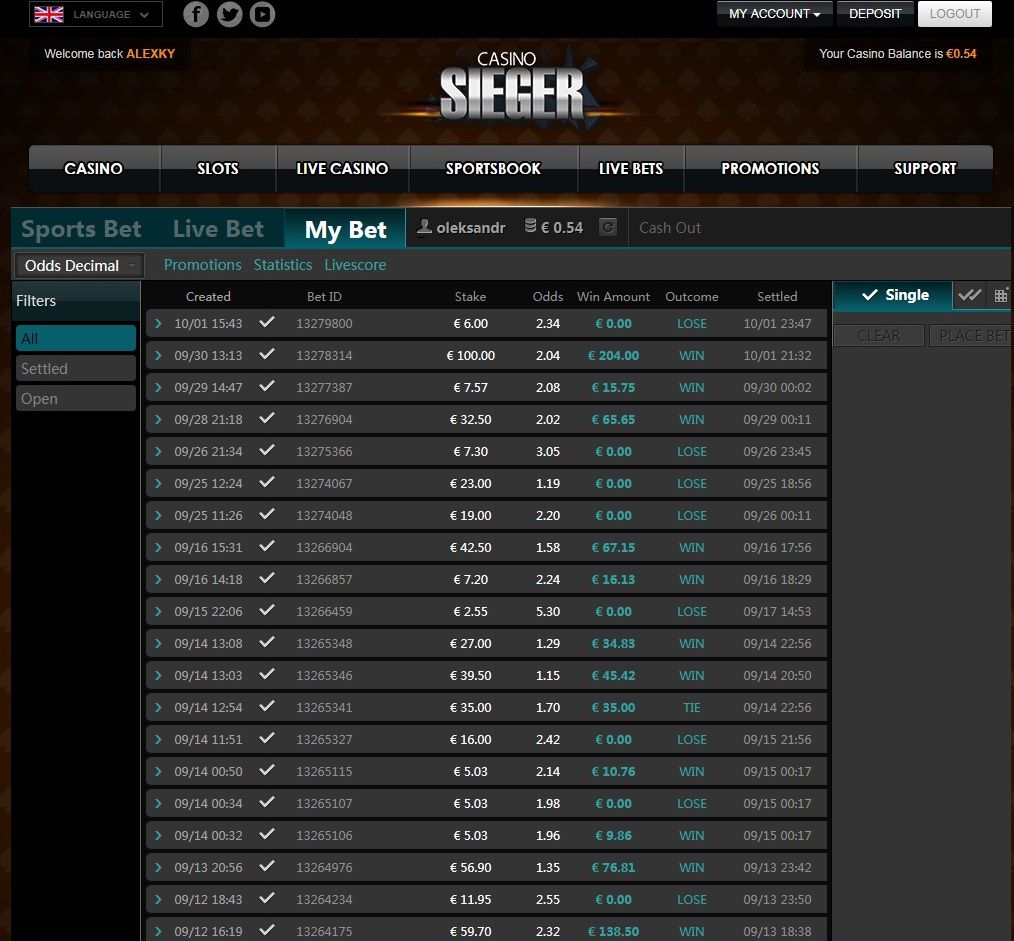Click the ALEXKY username in welcome message

[151, 54]
